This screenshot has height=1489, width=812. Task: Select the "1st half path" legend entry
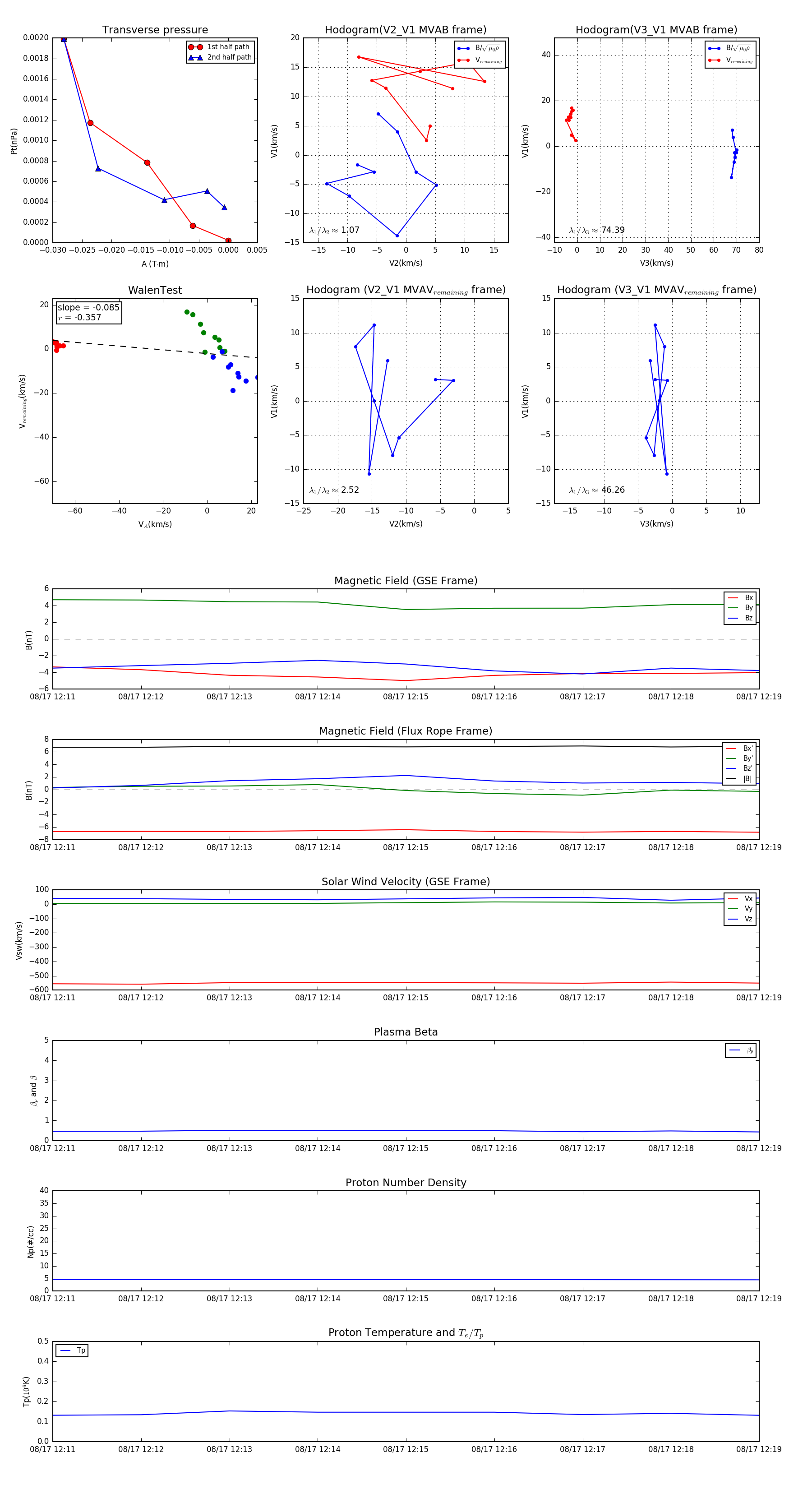[x=220, y=47]
